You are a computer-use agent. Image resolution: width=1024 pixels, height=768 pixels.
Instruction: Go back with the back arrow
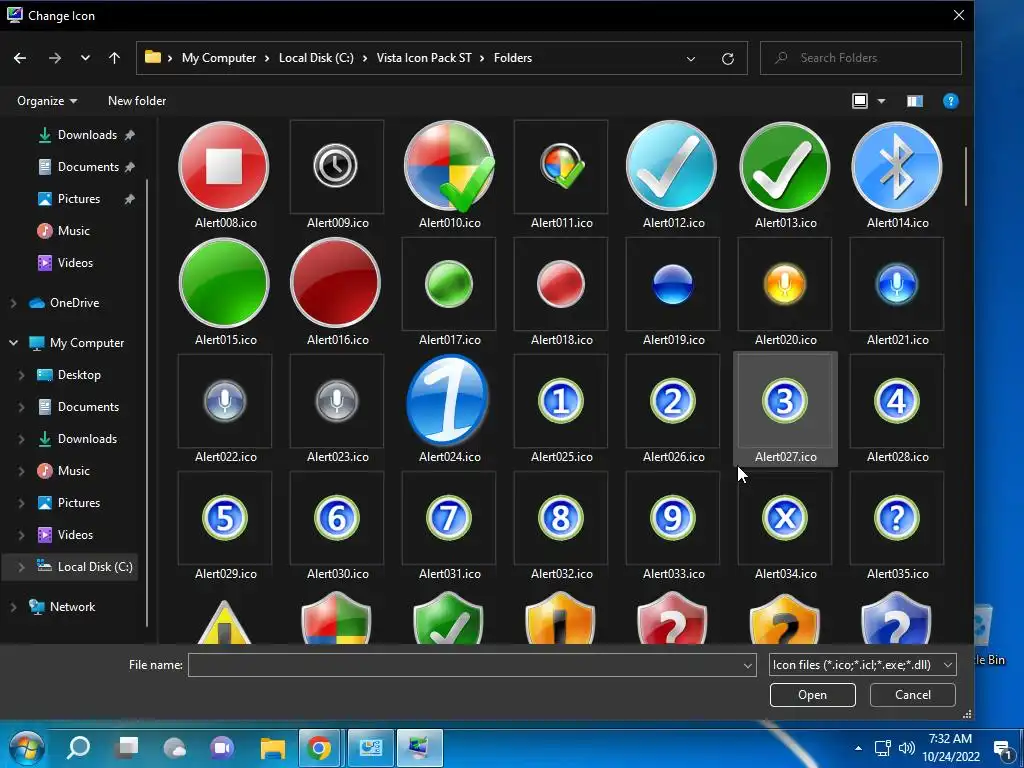coord(20,58)
